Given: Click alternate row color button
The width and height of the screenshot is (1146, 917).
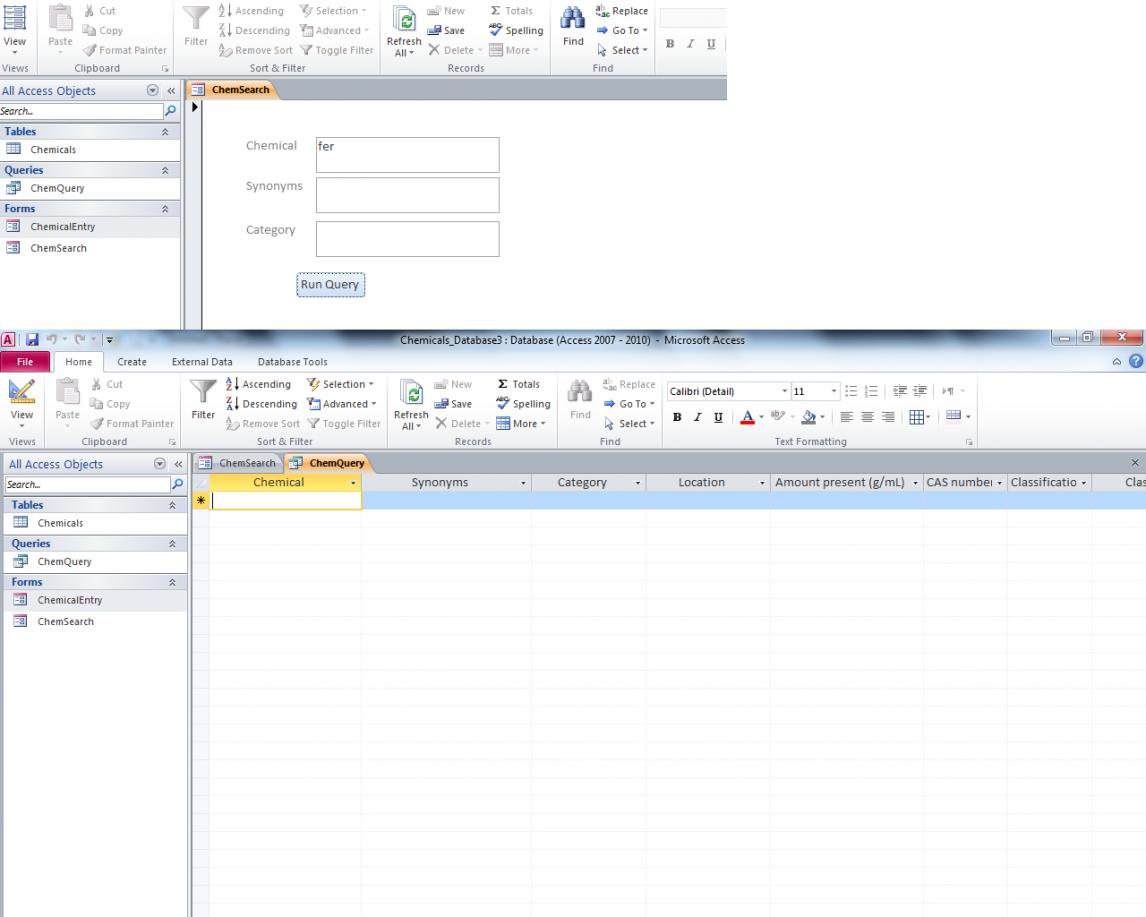Looking at the screenshot, I should pos(953,416).
